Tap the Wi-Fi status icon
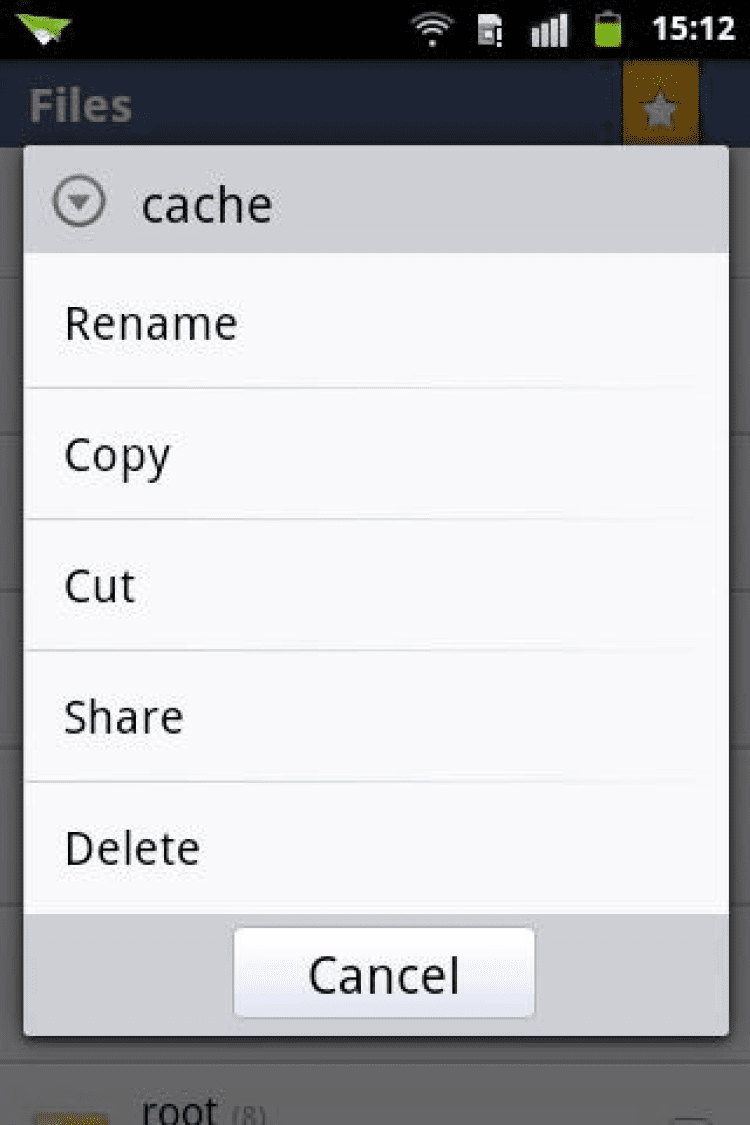750x1125 pixels. click(432, 29)
